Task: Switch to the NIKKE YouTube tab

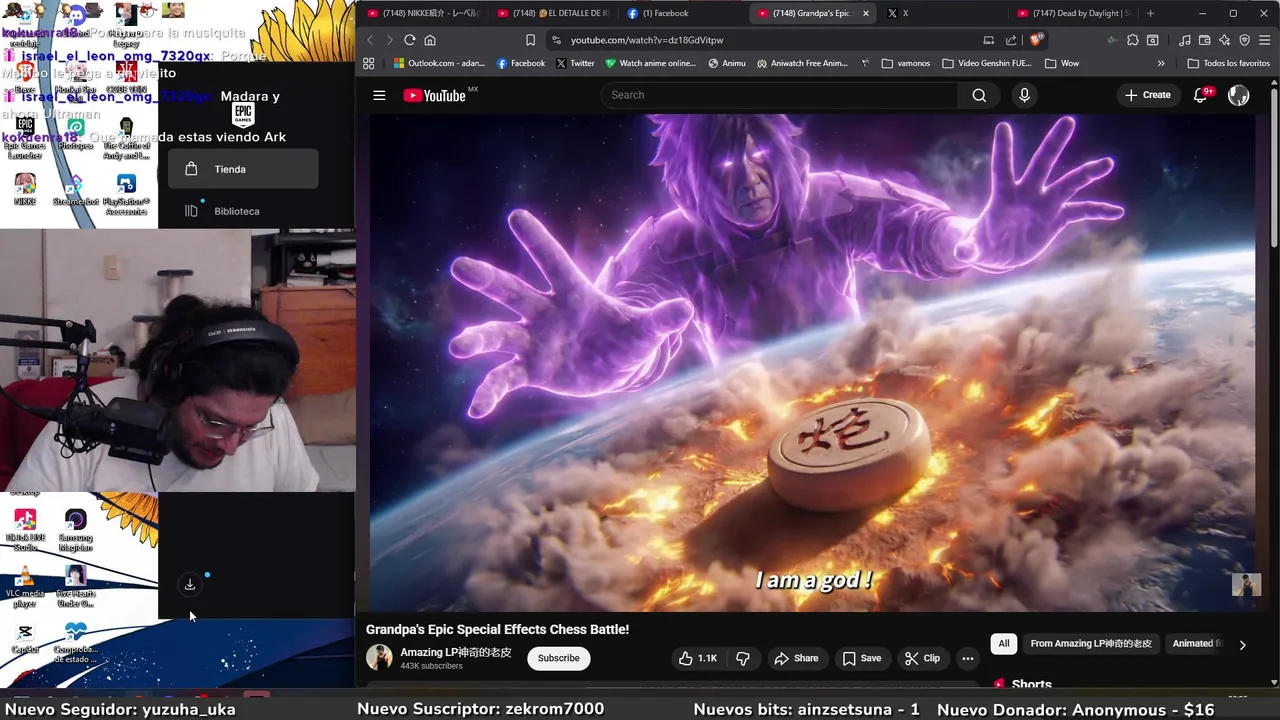Action: 423,13
